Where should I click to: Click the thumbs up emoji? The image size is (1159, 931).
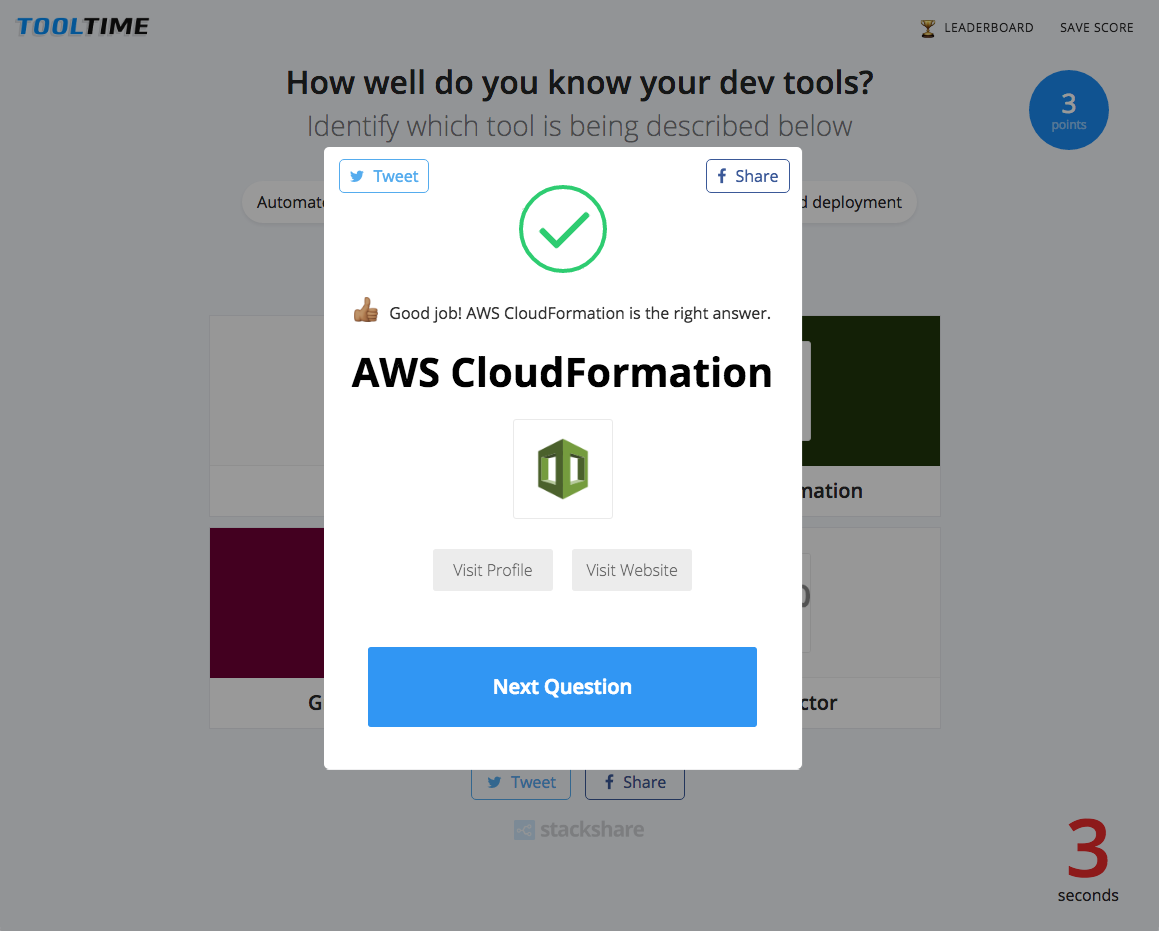[365, 310]
